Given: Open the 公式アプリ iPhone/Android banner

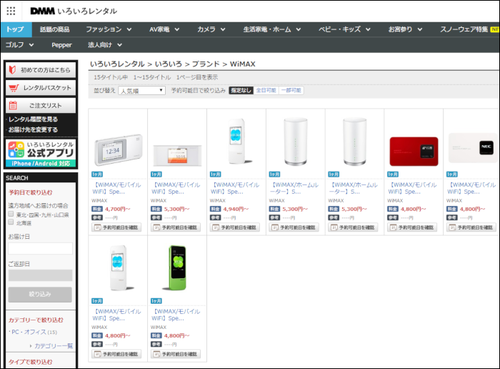Looking at the screenshot, I should (x=41, y=154).
